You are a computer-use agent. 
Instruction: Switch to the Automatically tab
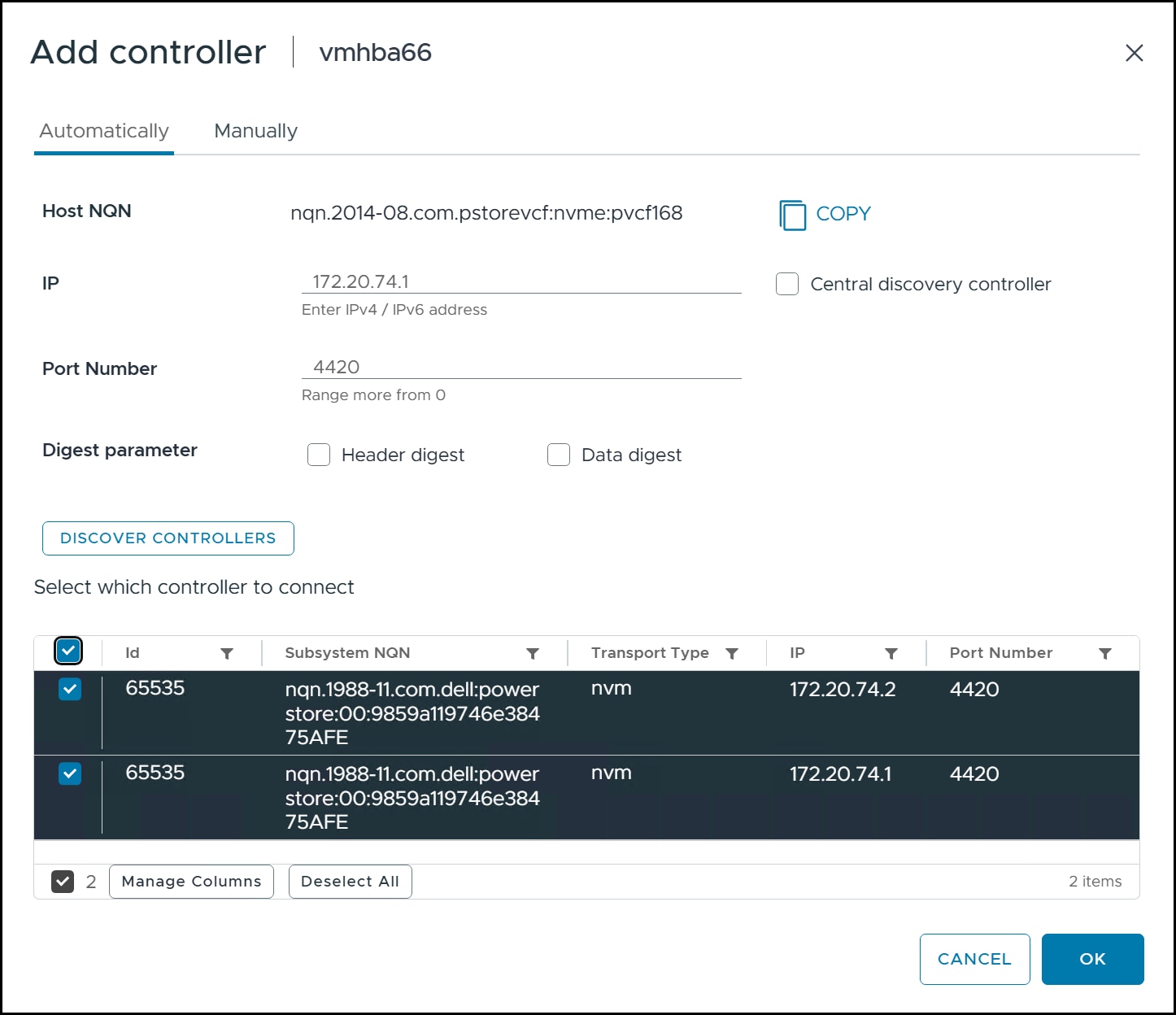click(x=104, y=131)
